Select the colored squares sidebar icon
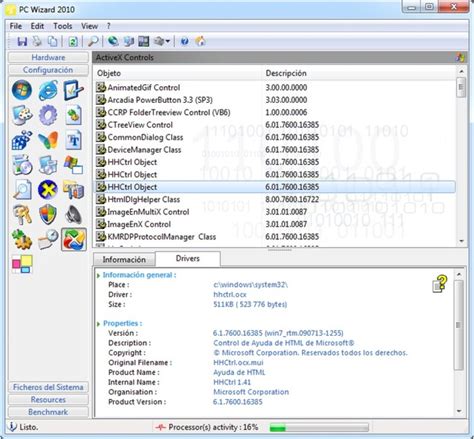The image size is (474, 439). pos(22,264)
